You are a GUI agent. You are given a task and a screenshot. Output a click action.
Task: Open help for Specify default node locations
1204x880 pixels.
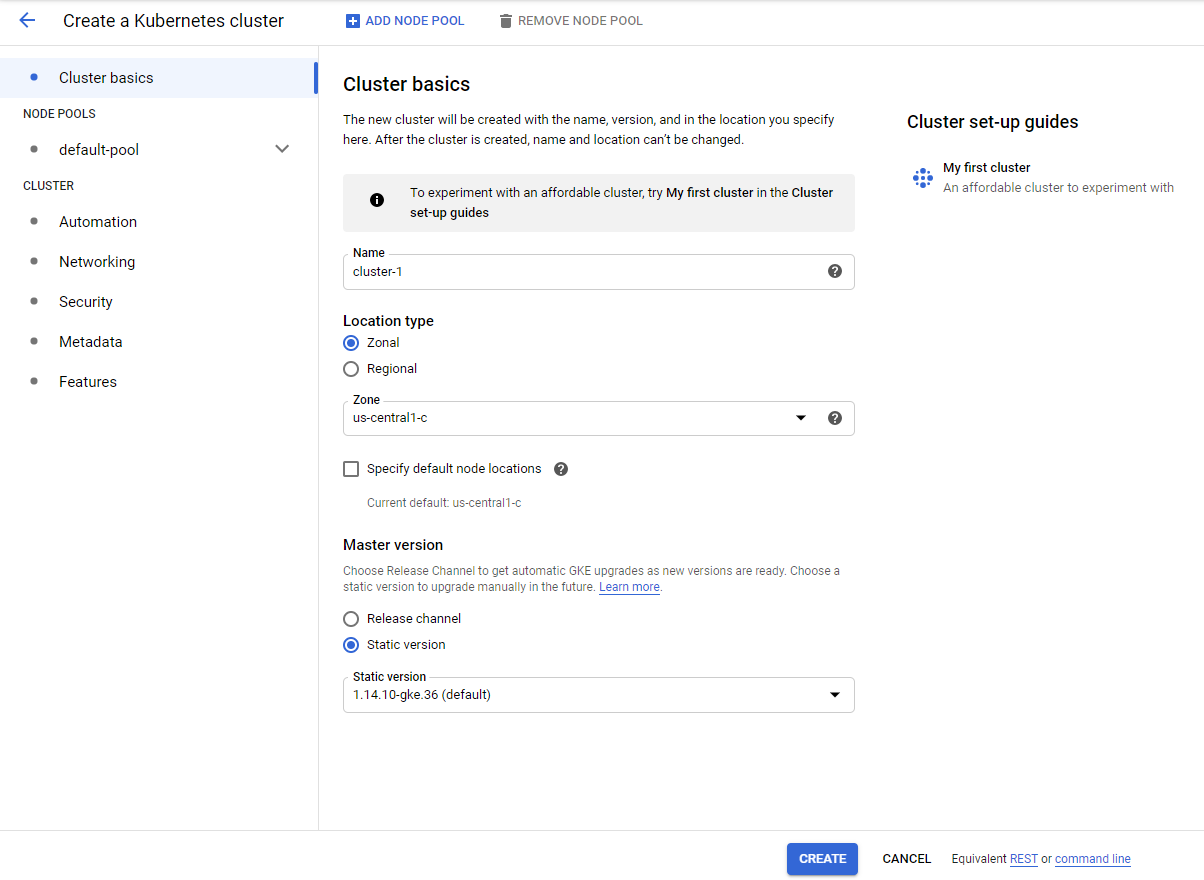tap(561, 469)
